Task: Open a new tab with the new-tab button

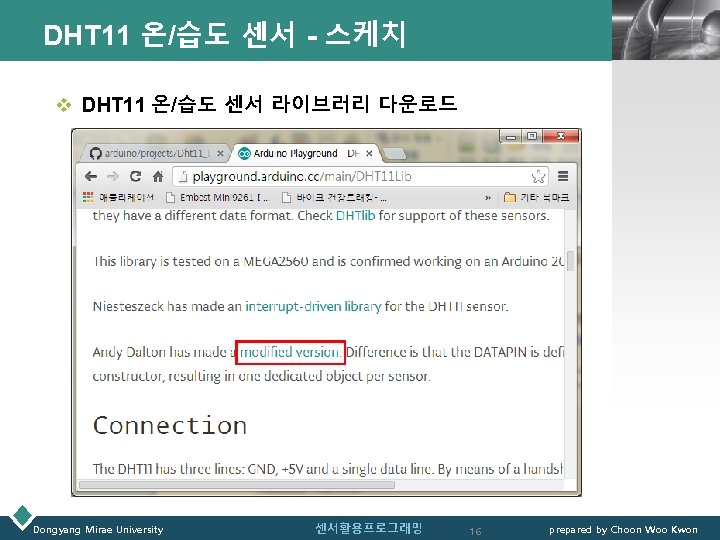Action: [x=394, y=154]
